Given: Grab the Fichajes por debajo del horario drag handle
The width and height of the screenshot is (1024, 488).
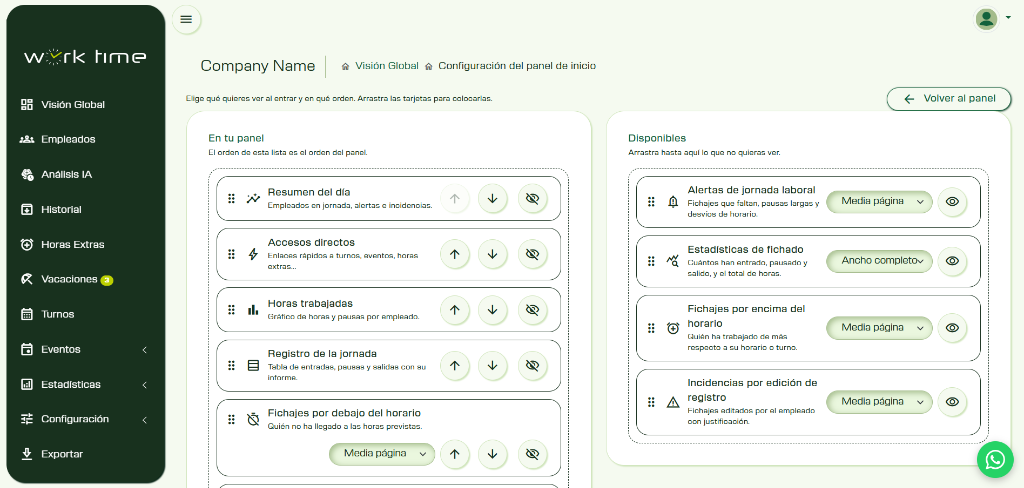Looking at the screenshot, I should 231,419.
